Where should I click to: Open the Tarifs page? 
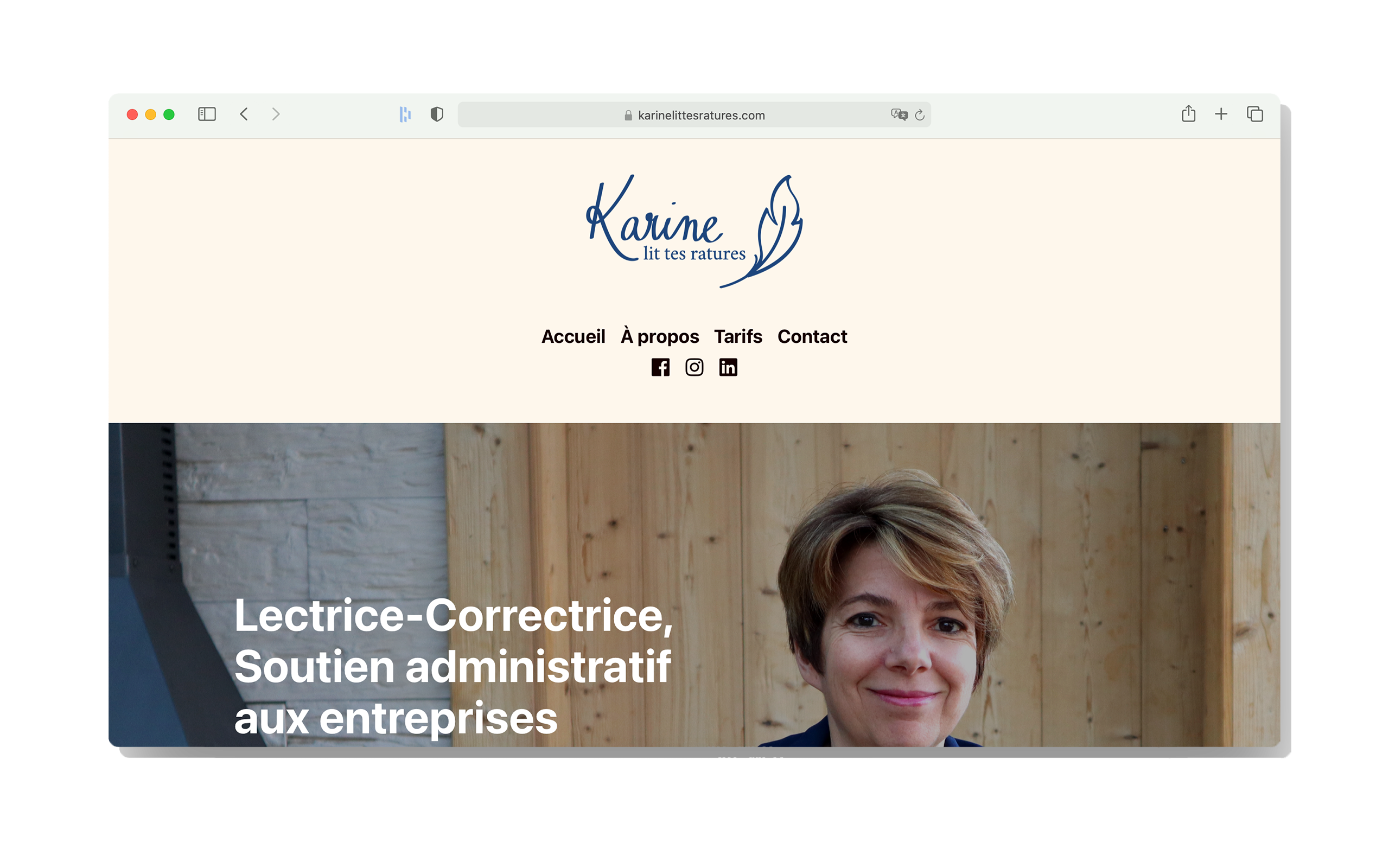pyautogui.click(x=737, y=336)
